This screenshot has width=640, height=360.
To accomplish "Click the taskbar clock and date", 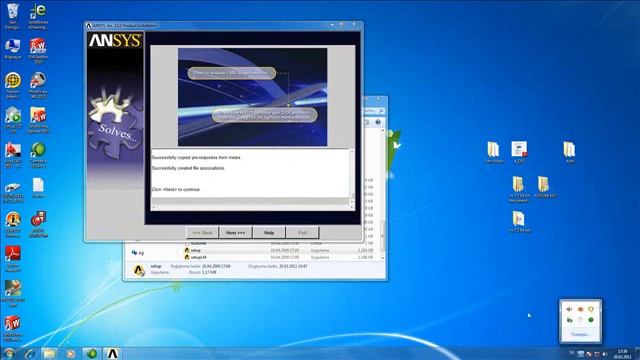I will 622,354.
